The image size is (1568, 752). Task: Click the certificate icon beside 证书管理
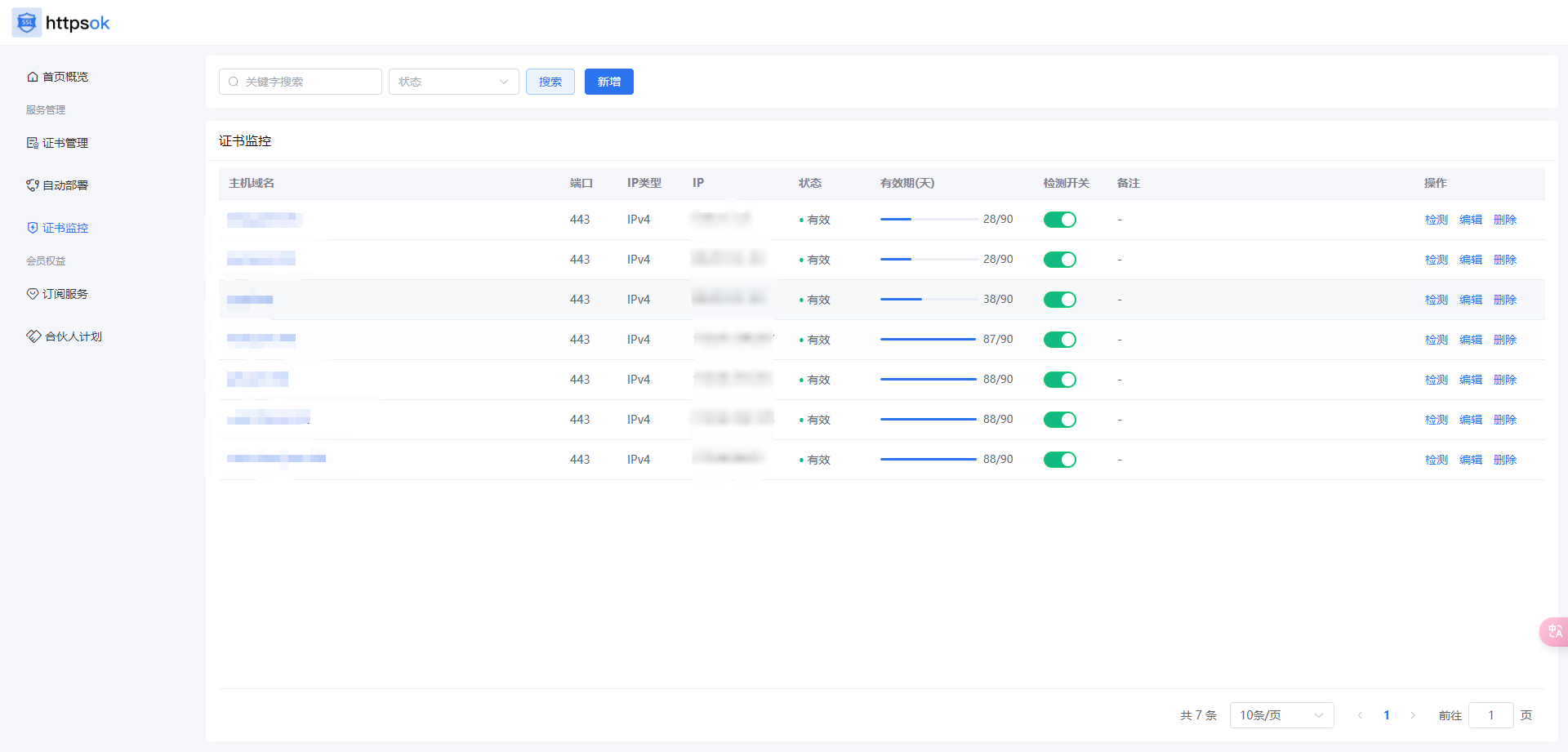(33, 143)
